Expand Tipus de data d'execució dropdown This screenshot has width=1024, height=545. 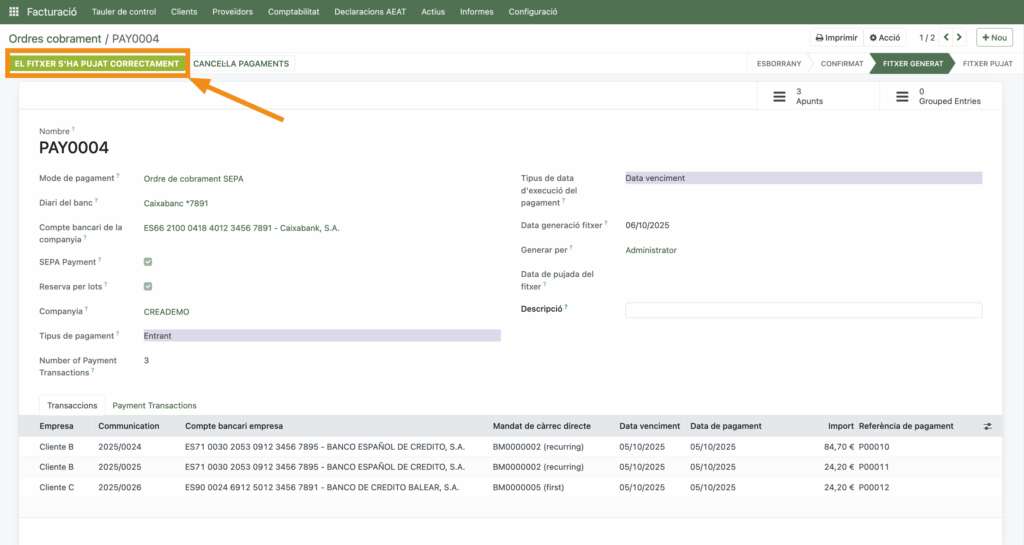pos(803,178)
